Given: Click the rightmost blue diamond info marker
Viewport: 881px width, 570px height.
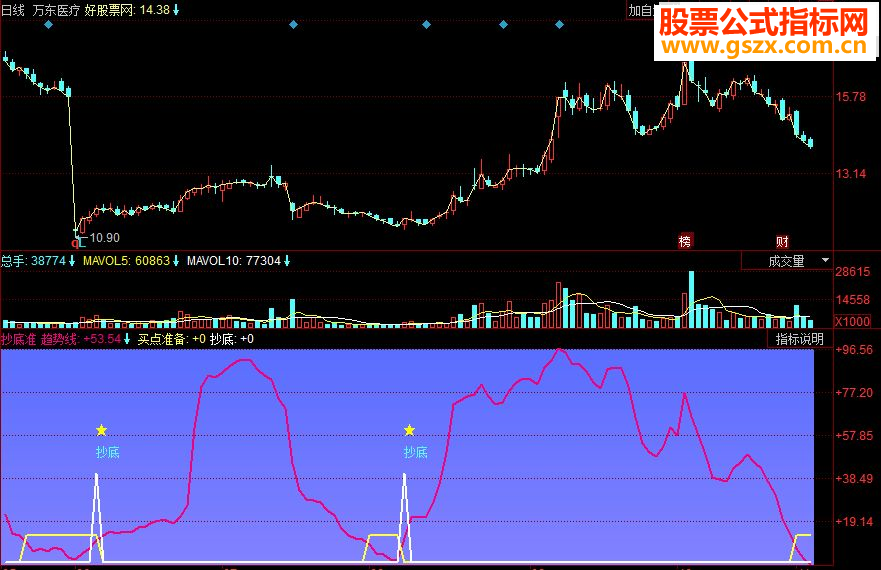Looking at the screenshot, I should click(x=560, y=25).
